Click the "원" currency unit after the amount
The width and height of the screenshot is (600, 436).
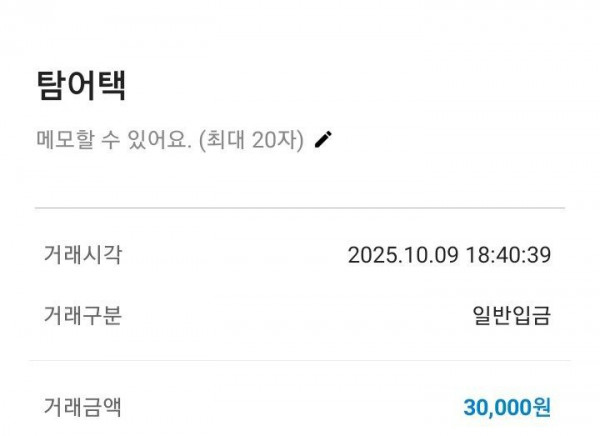coord(541,407)
